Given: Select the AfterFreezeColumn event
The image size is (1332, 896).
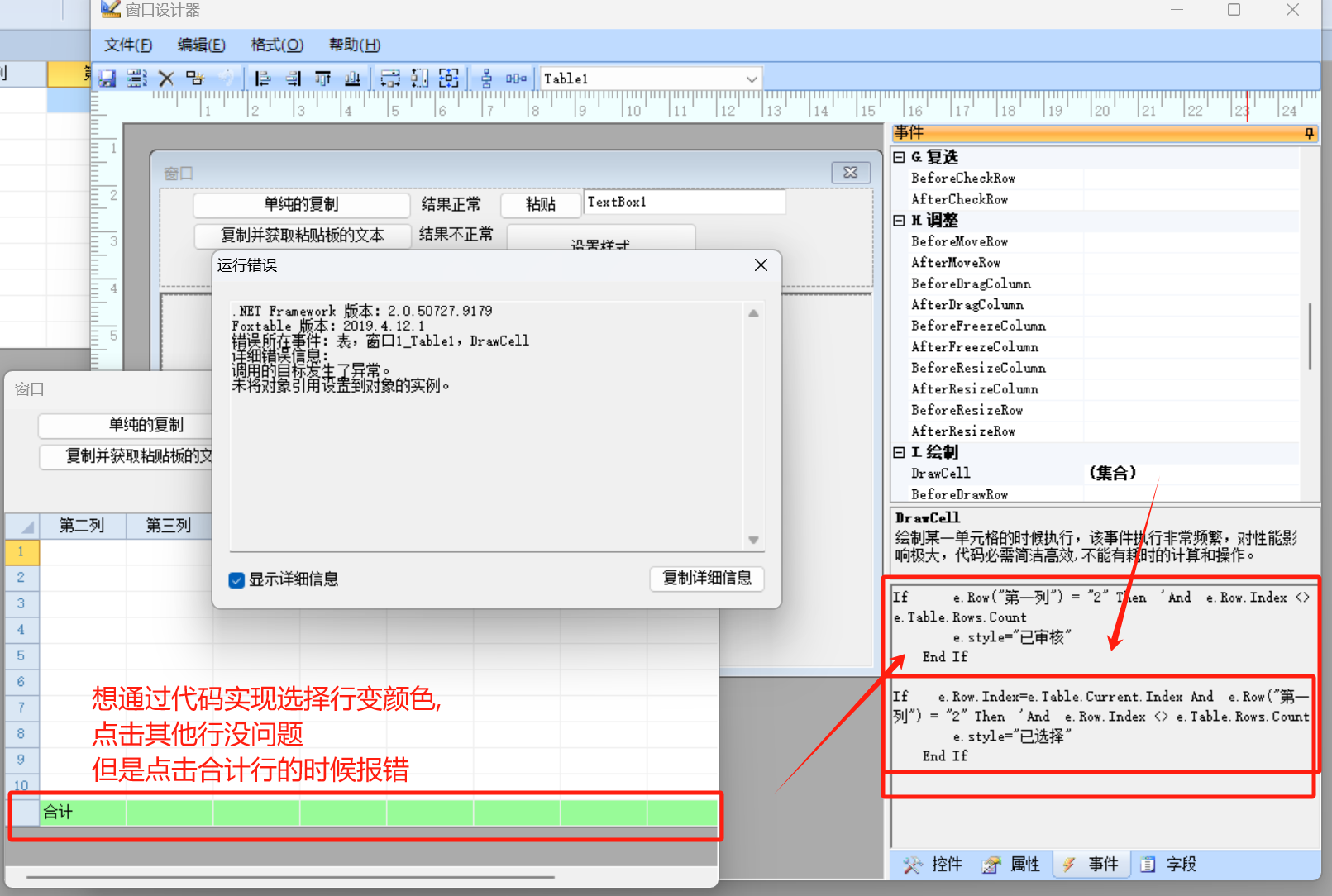Looking at the screenshot, I should point(975,347).
